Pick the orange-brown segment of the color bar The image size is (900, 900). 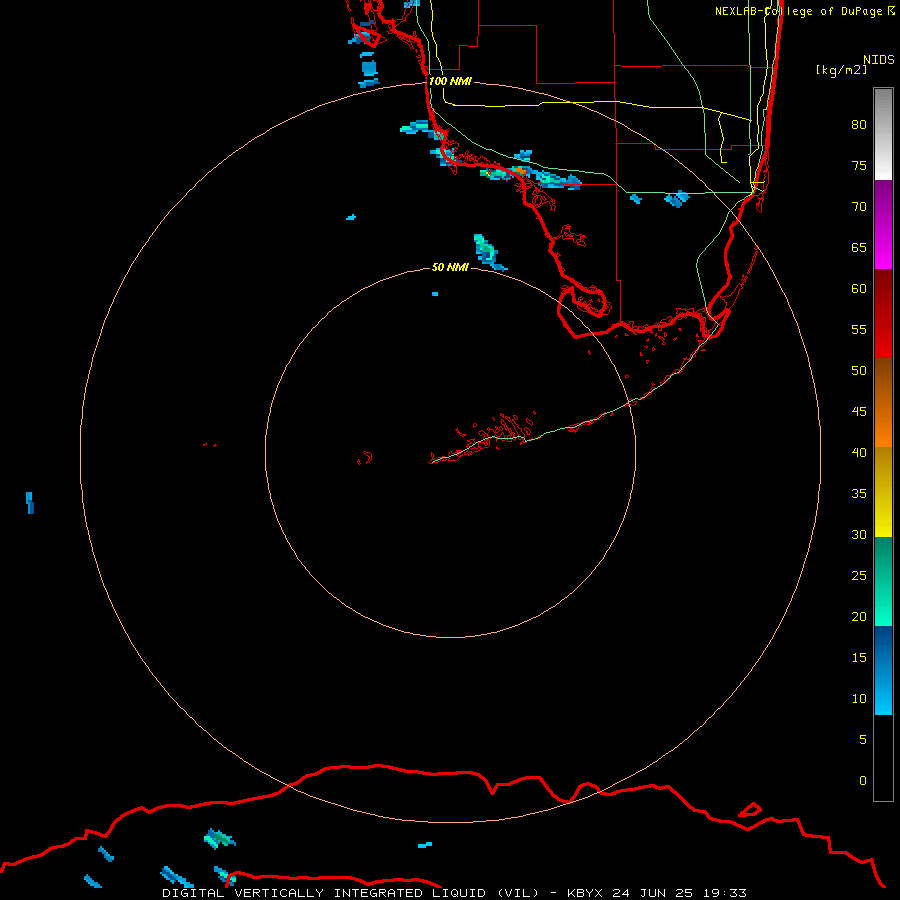[x=883, y=403]
